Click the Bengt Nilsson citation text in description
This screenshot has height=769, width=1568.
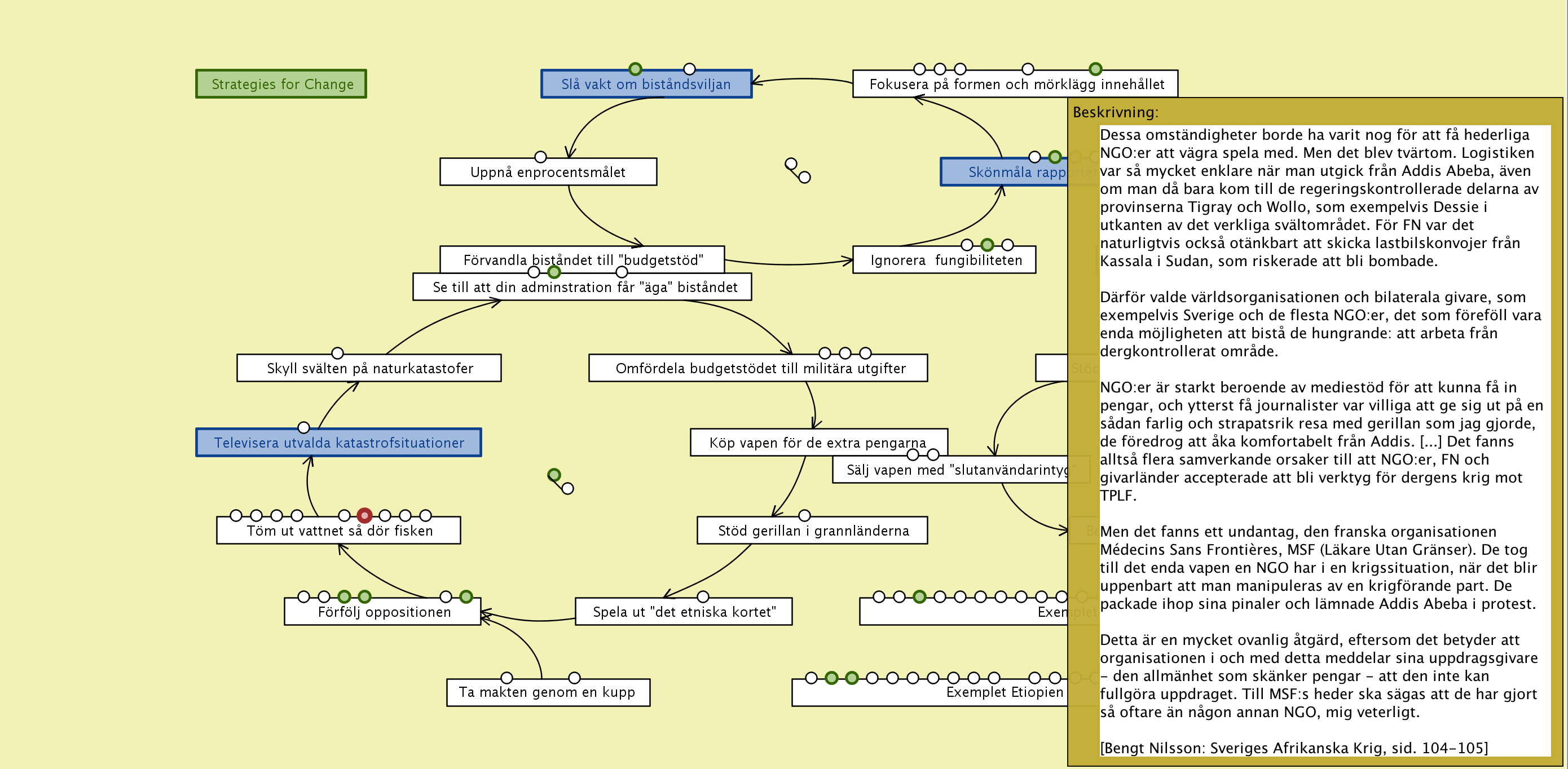coord(1293,748)
